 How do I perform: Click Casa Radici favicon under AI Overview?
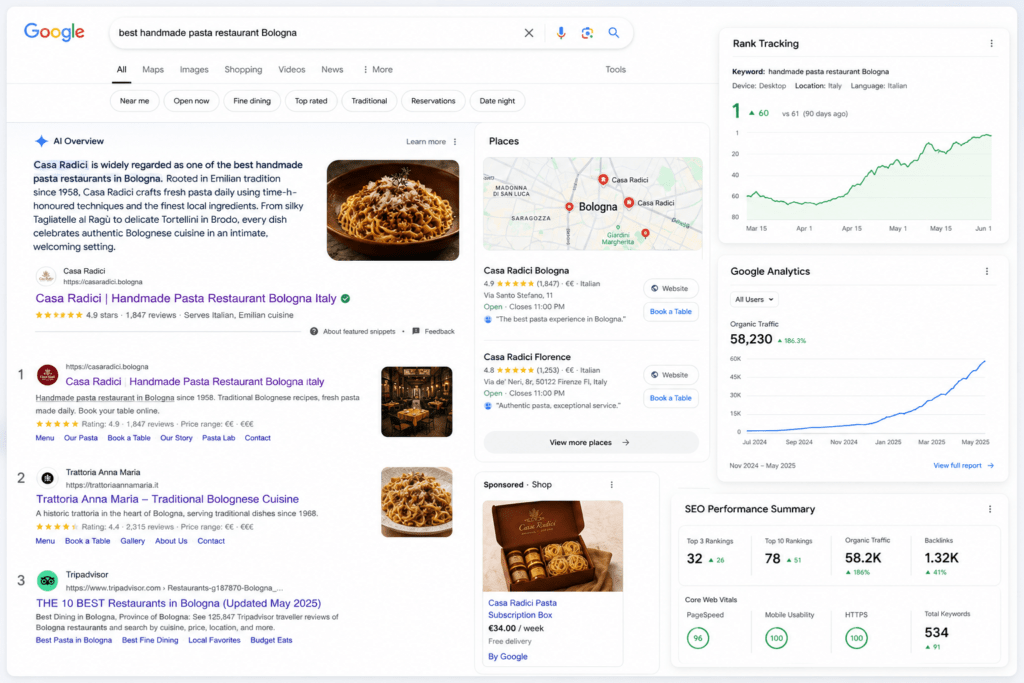pyautogui.click(x=46, y=276)
